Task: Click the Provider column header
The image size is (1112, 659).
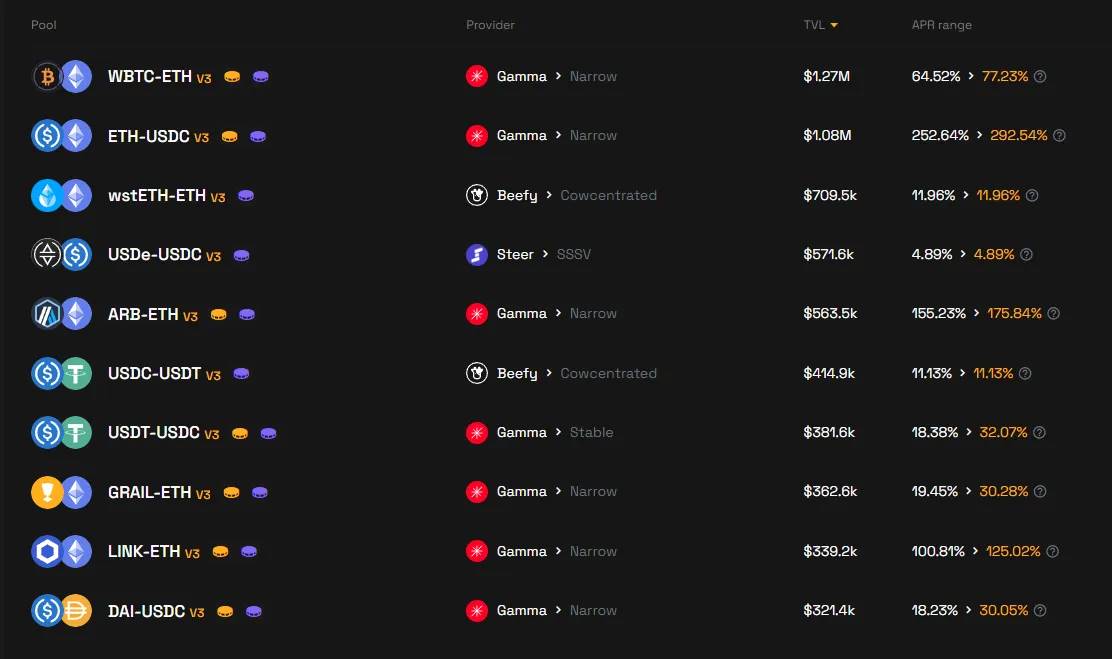Action: pos(490,25)
